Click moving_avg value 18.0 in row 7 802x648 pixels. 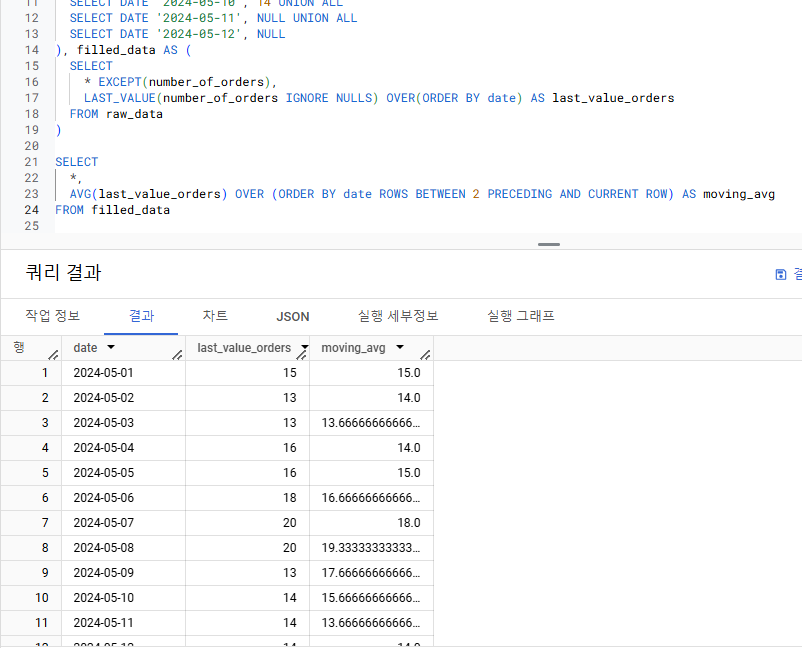point(409,523)
